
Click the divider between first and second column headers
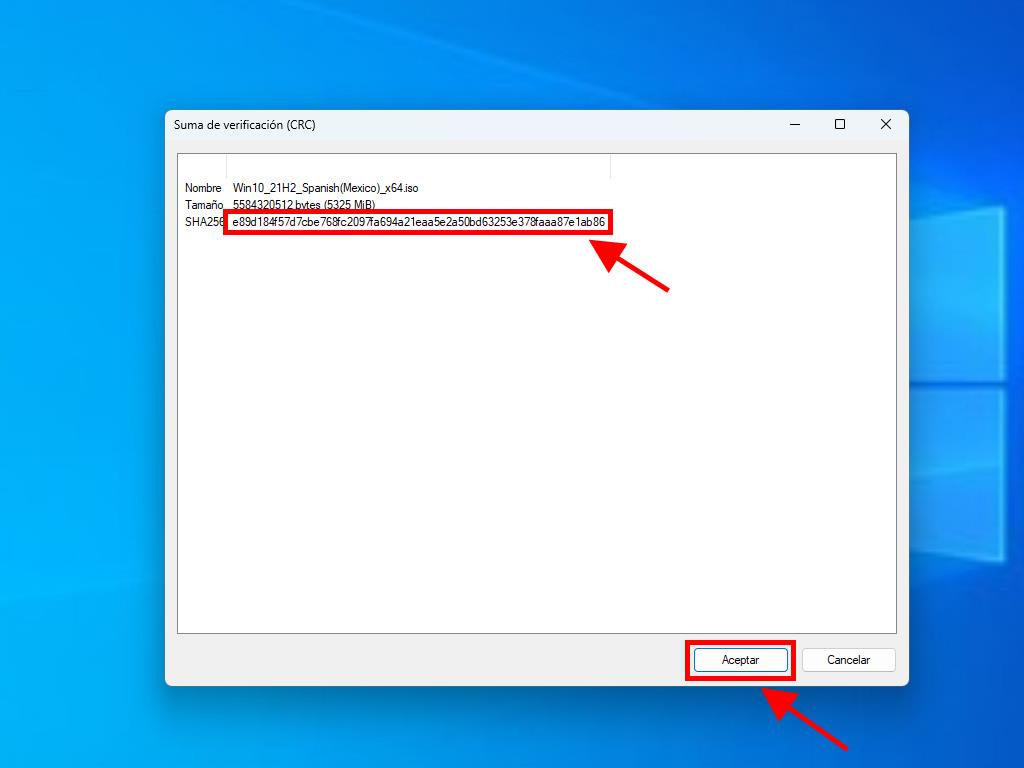(227, 166)
